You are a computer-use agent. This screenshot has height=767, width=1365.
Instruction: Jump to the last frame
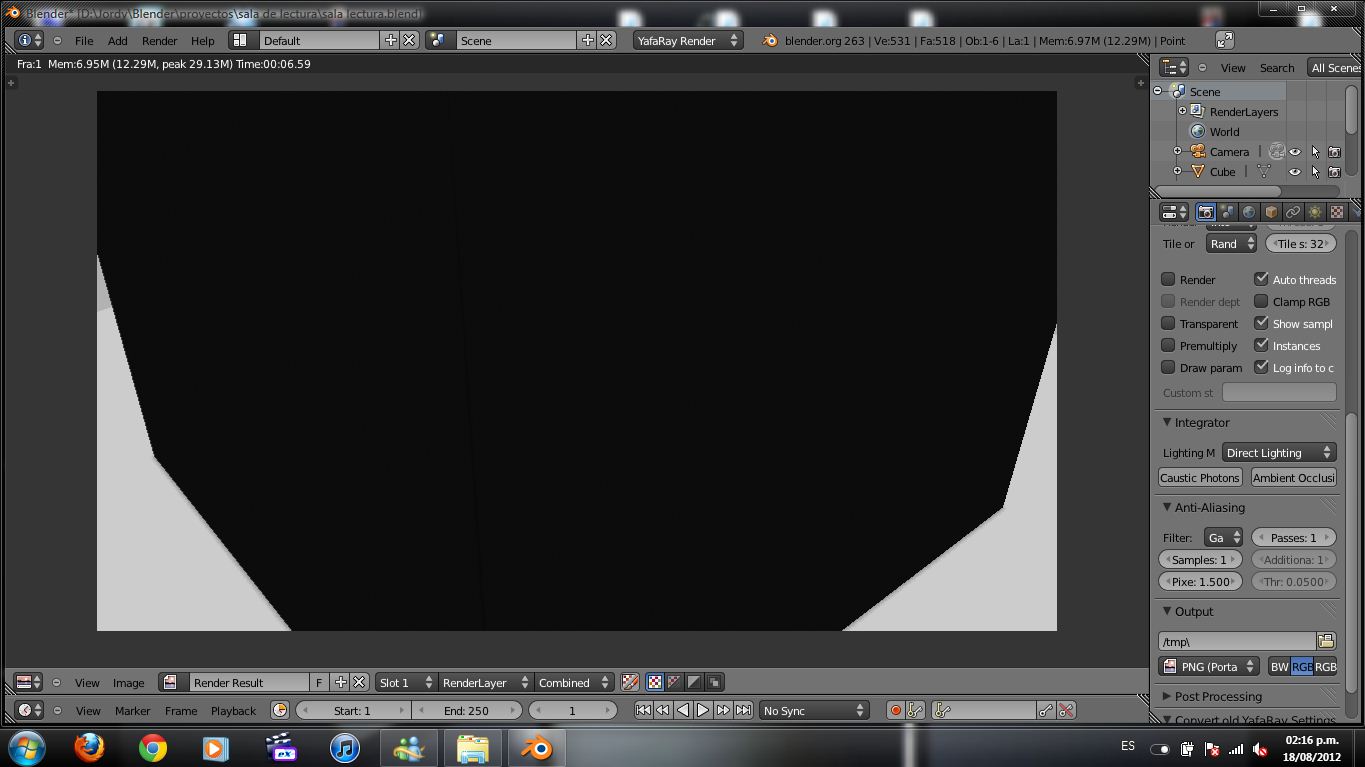[x=743, y=710]
